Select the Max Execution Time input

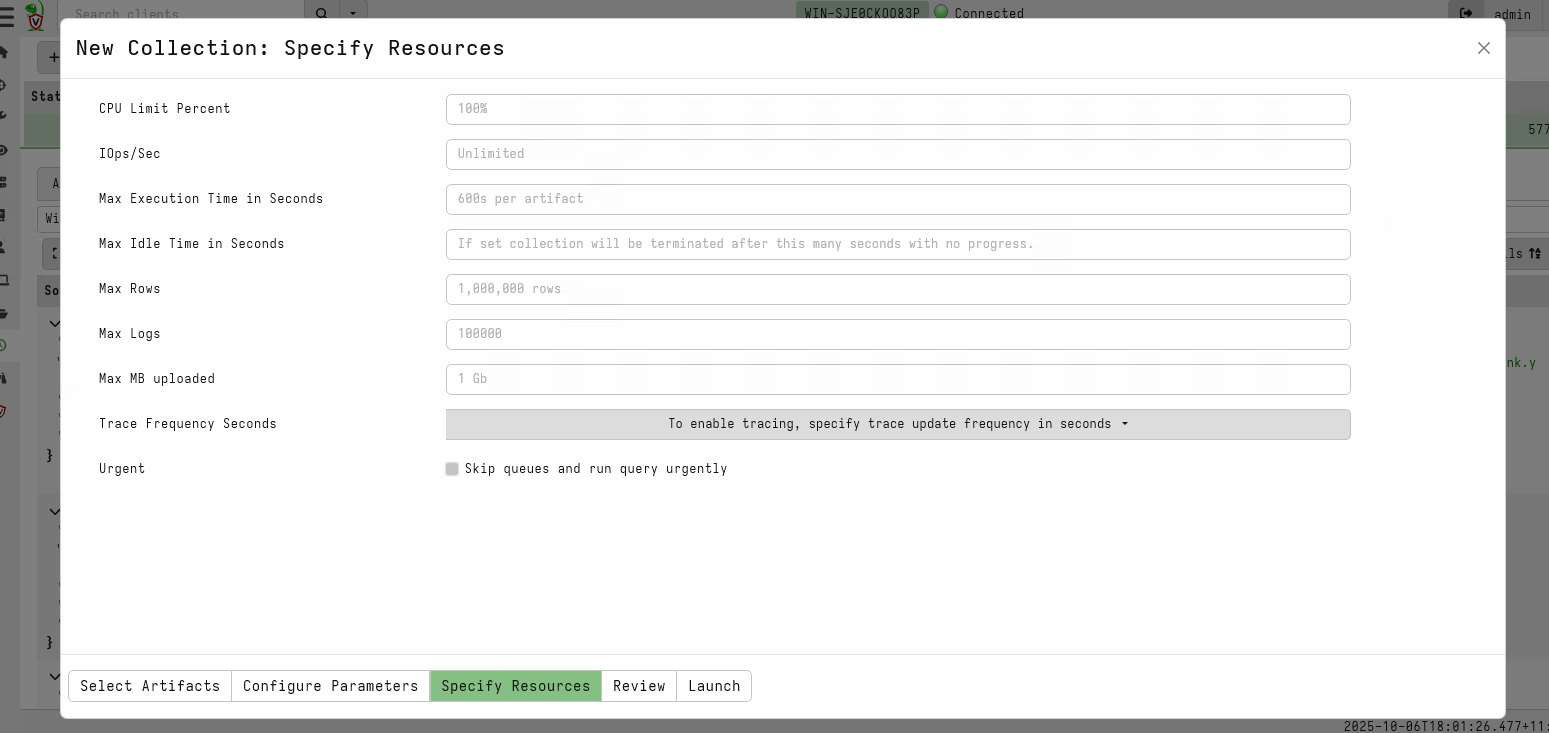pyautogui.click(x=897, y=199)
